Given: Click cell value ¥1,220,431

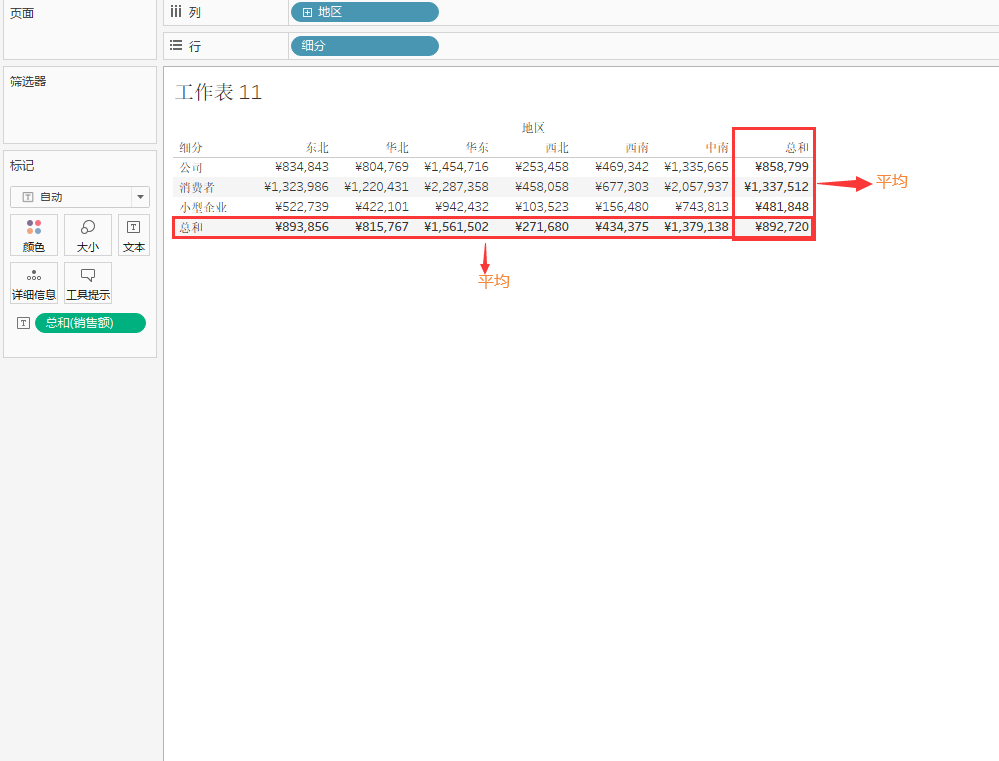Looking at the screenshot, I should click(x=376, y=187).
